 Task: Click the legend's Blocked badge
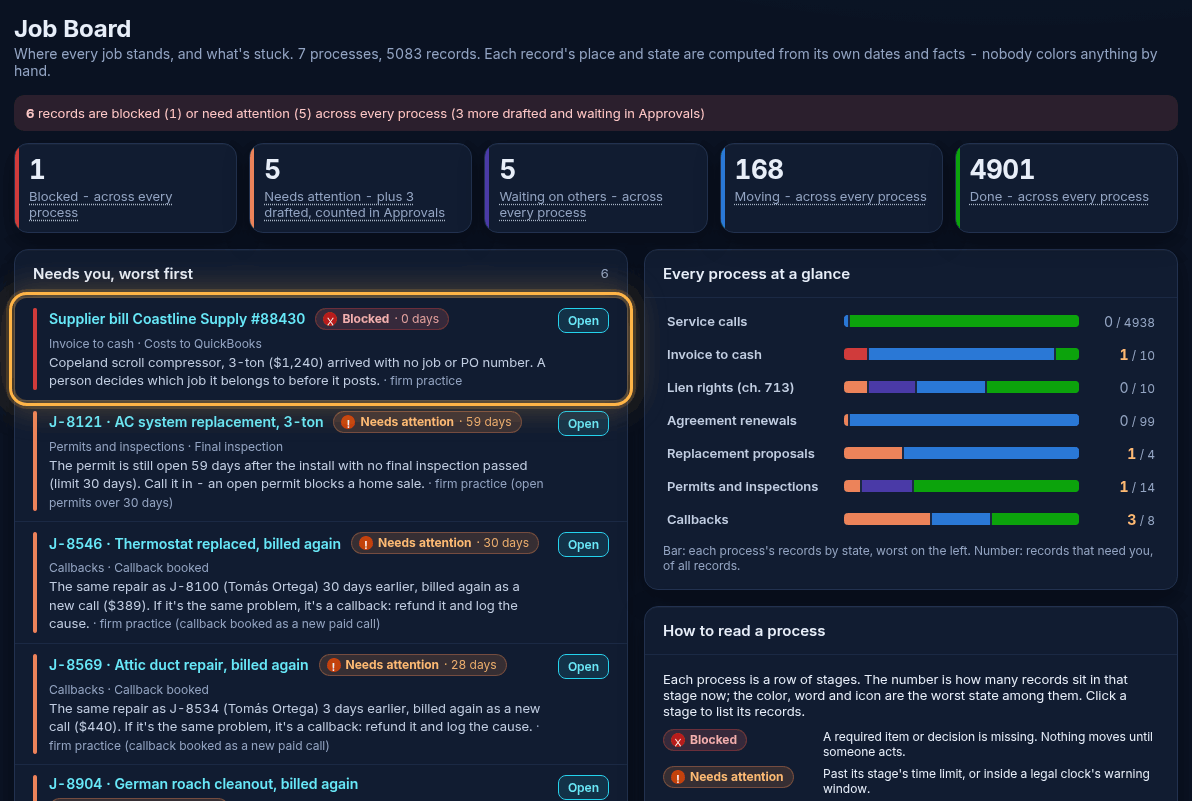(x=705, y=740)
